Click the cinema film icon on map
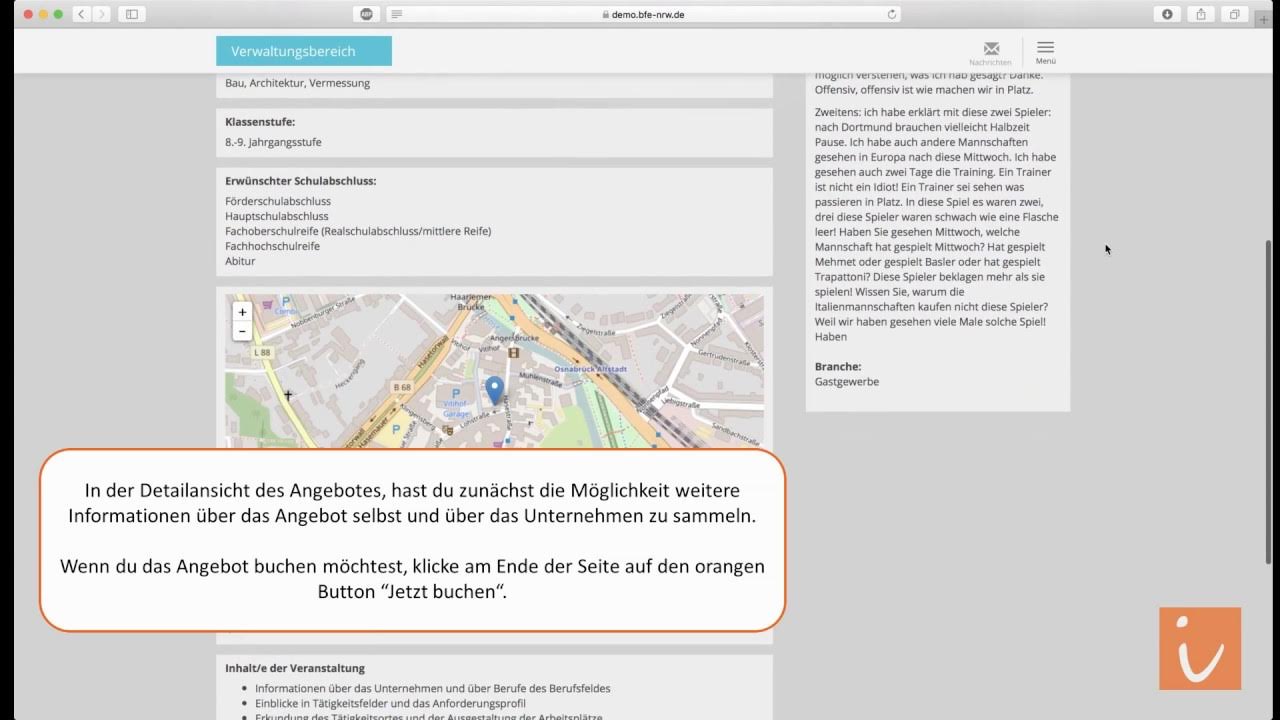The image size is (1280, 720). [514, 352]
